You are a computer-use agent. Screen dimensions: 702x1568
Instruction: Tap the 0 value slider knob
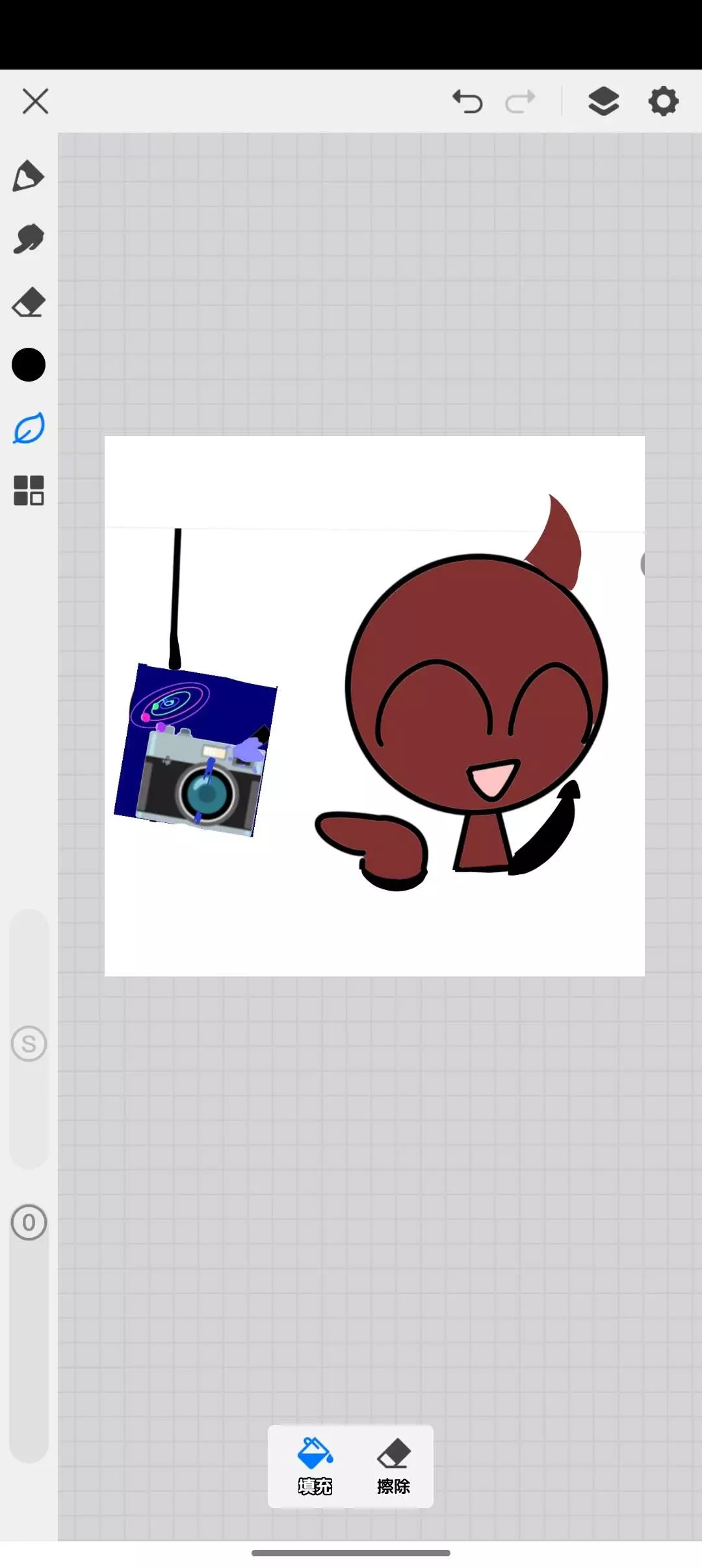[29, 1223]
